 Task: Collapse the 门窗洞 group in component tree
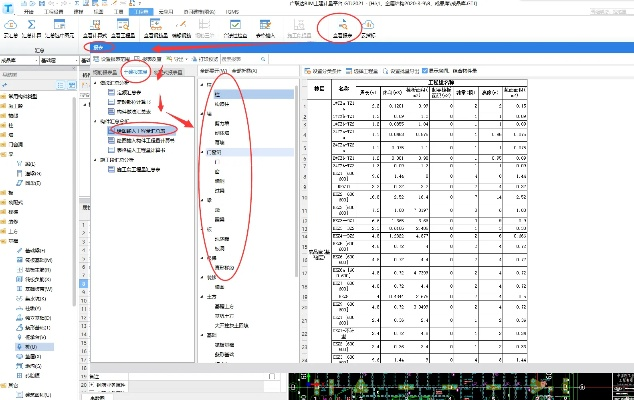click(200, 154)
